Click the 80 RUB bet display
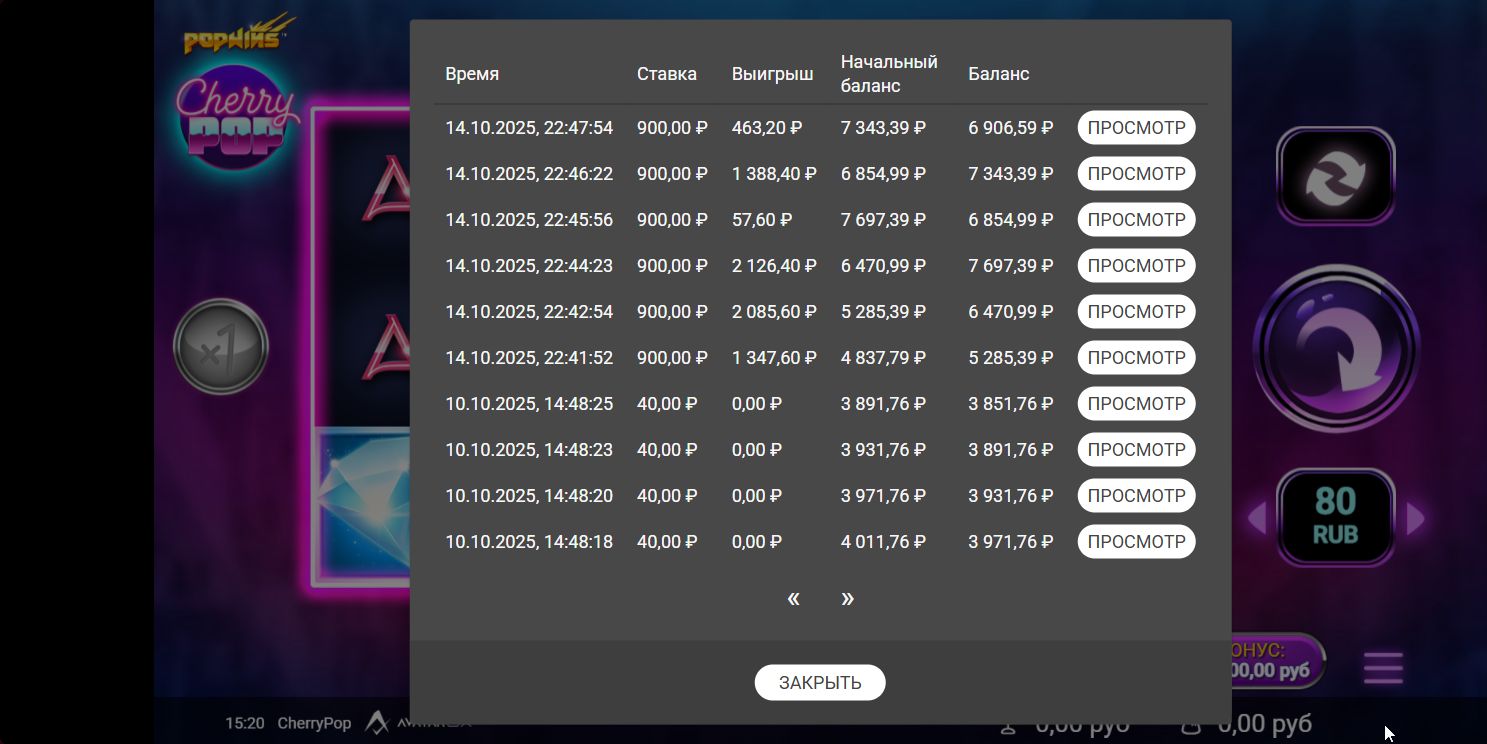 (1335, 518)
